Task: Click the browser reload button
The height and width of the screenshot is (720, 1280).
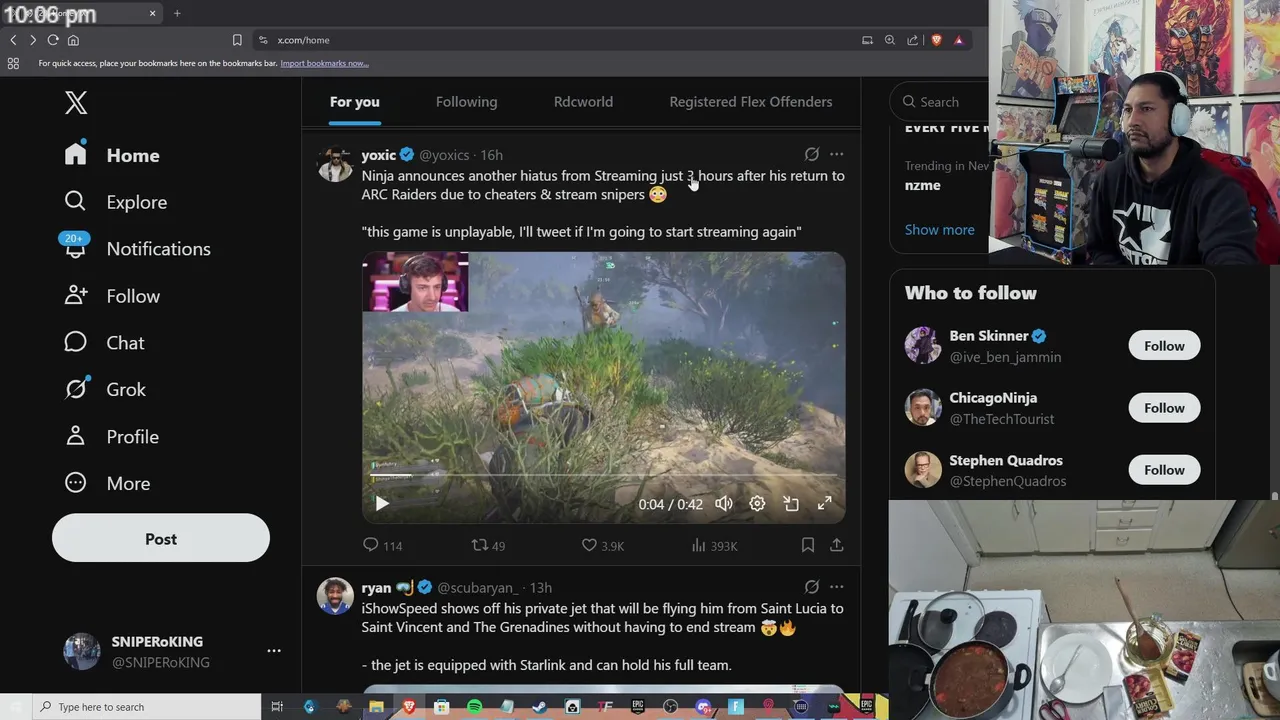Action: 52,40
